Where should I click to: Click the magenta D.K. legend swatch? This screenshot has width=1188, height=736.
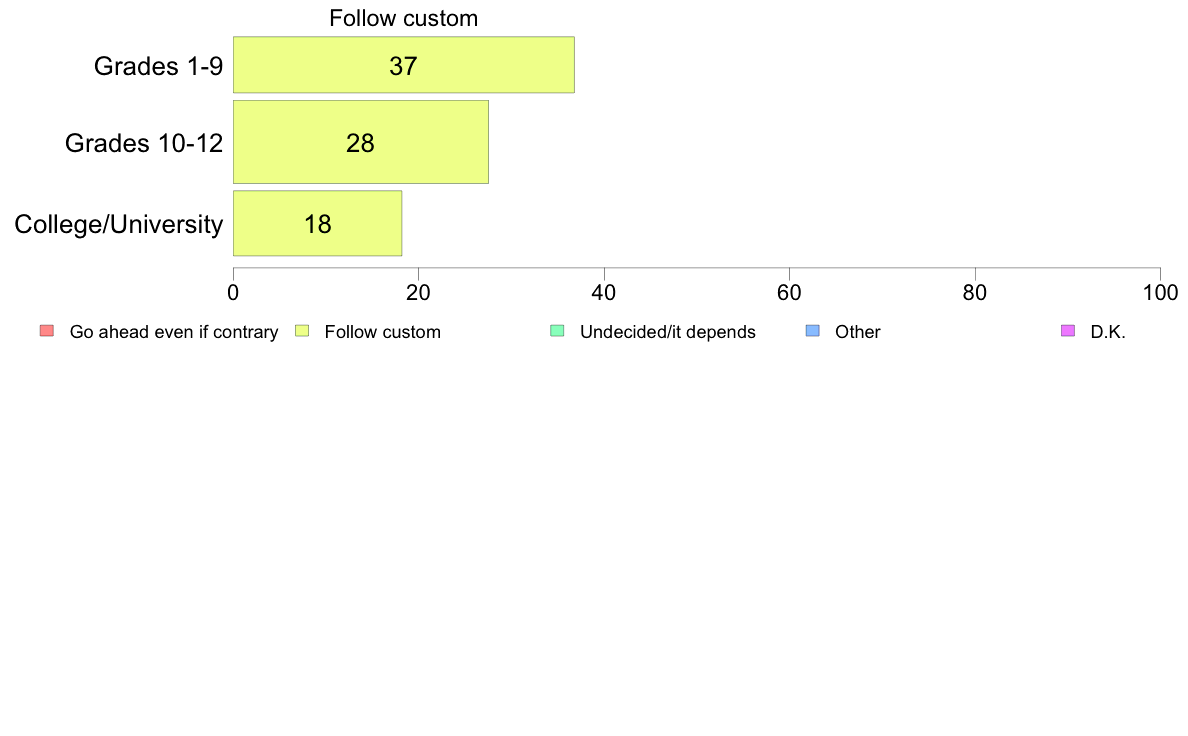[x=1068, y=330]
